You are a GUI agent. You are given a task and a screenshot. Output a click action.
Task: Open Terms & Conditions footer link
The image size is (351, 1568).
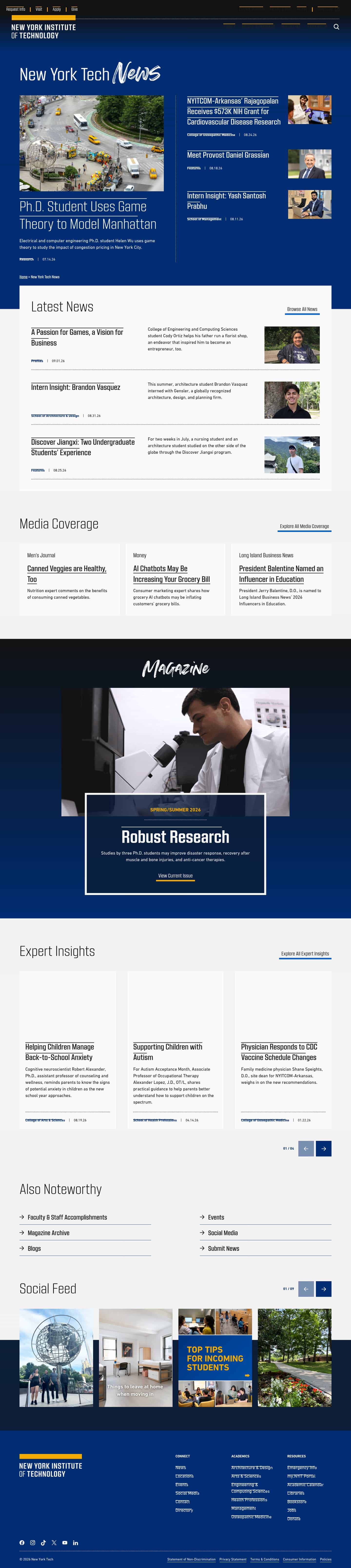pyautogui.click(x=264, y=1559)
